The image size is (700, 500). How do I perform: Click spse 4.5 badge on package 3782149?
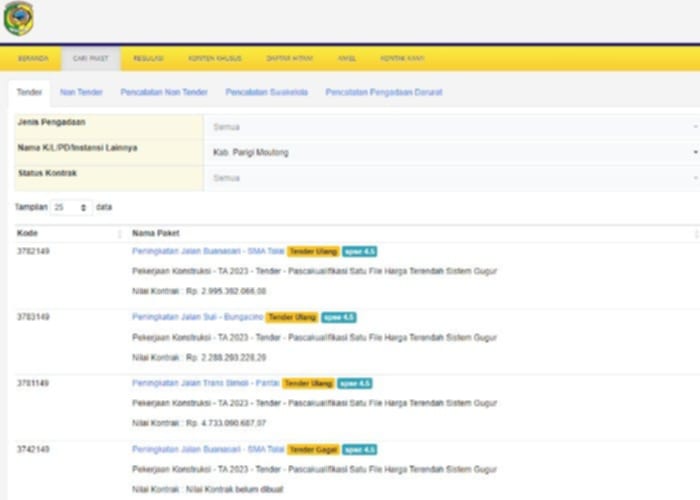tap(359, 251)
